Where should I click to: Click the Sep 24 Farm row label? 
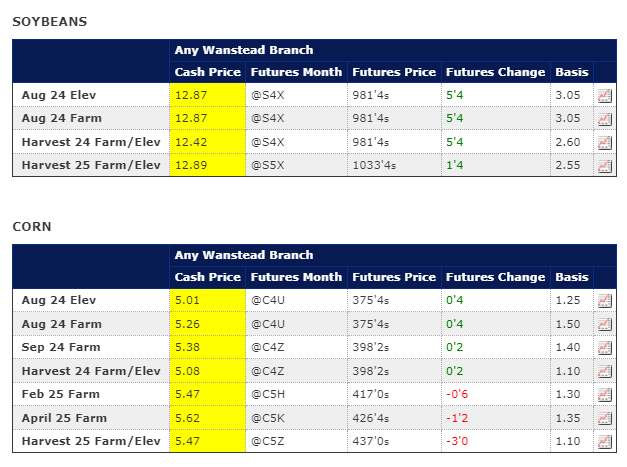click(x=61, y=347)
